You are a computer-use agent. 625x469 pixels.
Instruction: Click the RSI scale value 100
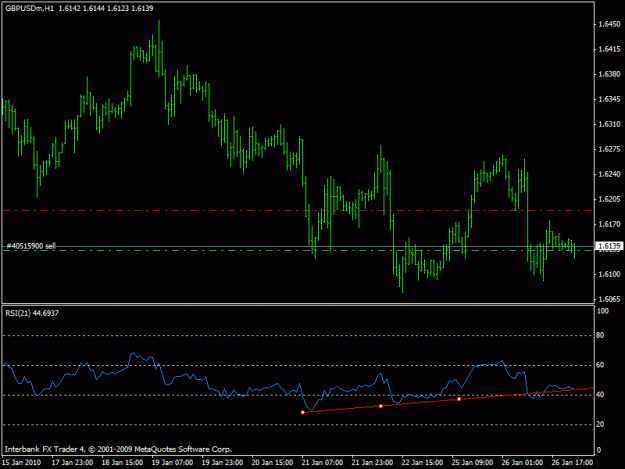(x=603, y=311)
